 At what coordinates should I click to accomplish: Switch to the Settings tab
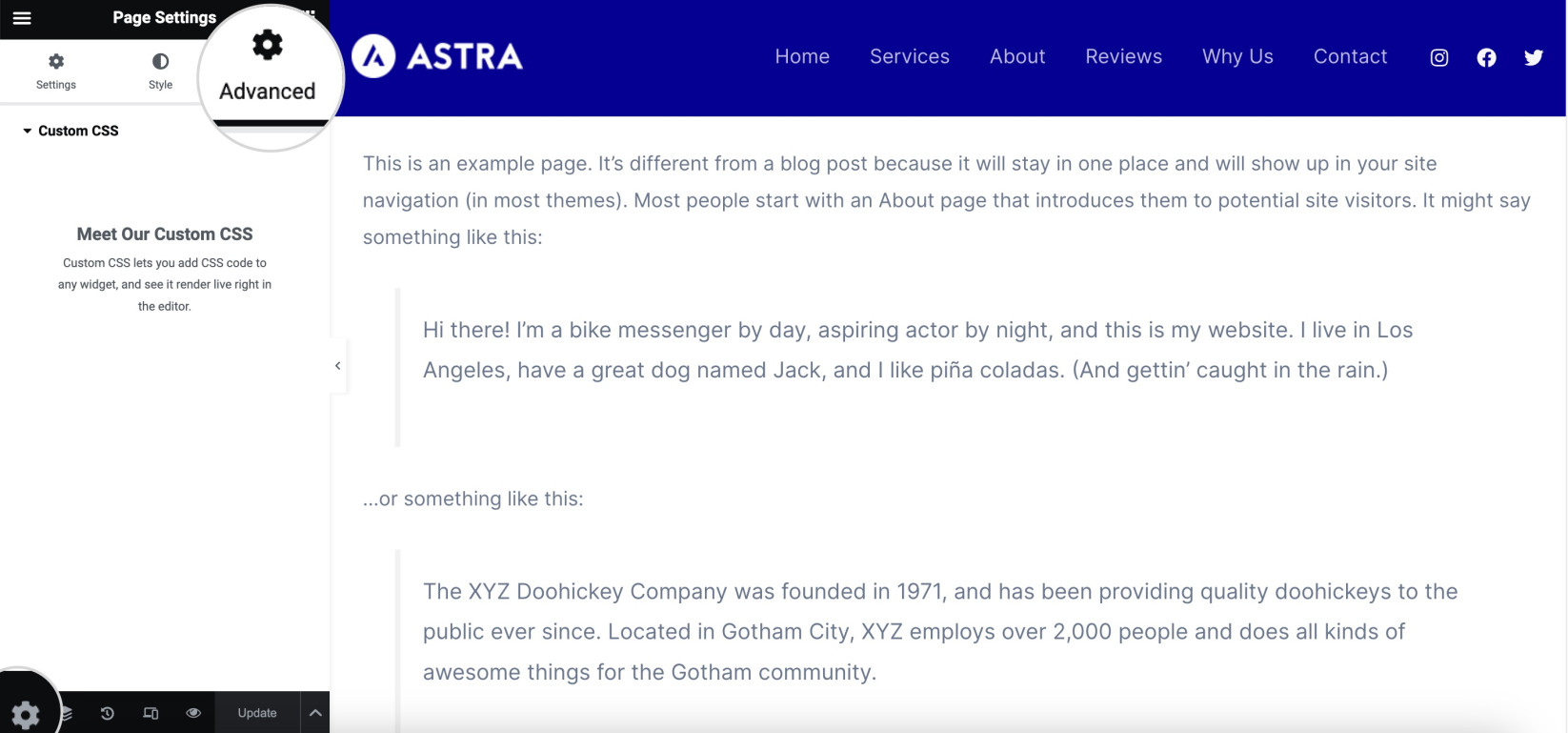tap(56, 71)
